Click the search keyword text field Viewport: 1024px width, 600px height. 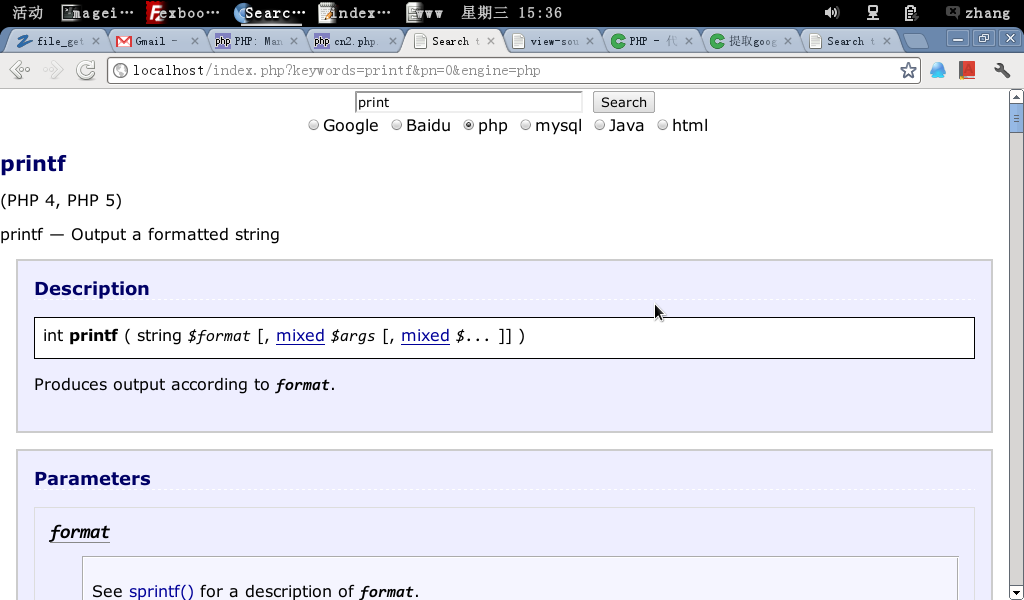[468, 102]
